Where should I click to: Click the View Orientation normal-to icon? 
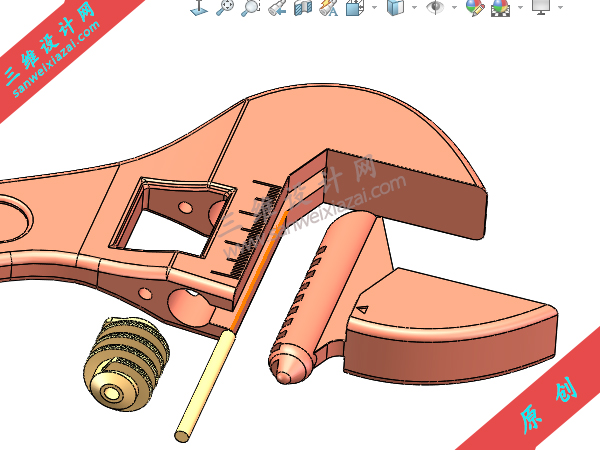[x=199, y=8]
